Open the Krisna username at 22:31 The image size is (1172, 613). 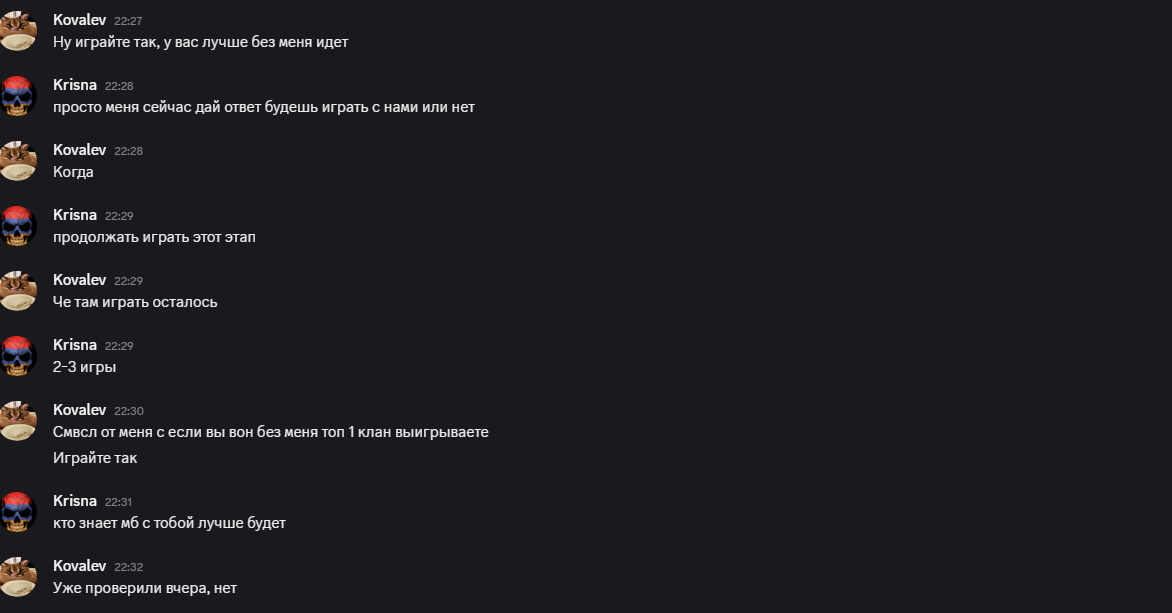pyautogui.click(x=75, y=501)
